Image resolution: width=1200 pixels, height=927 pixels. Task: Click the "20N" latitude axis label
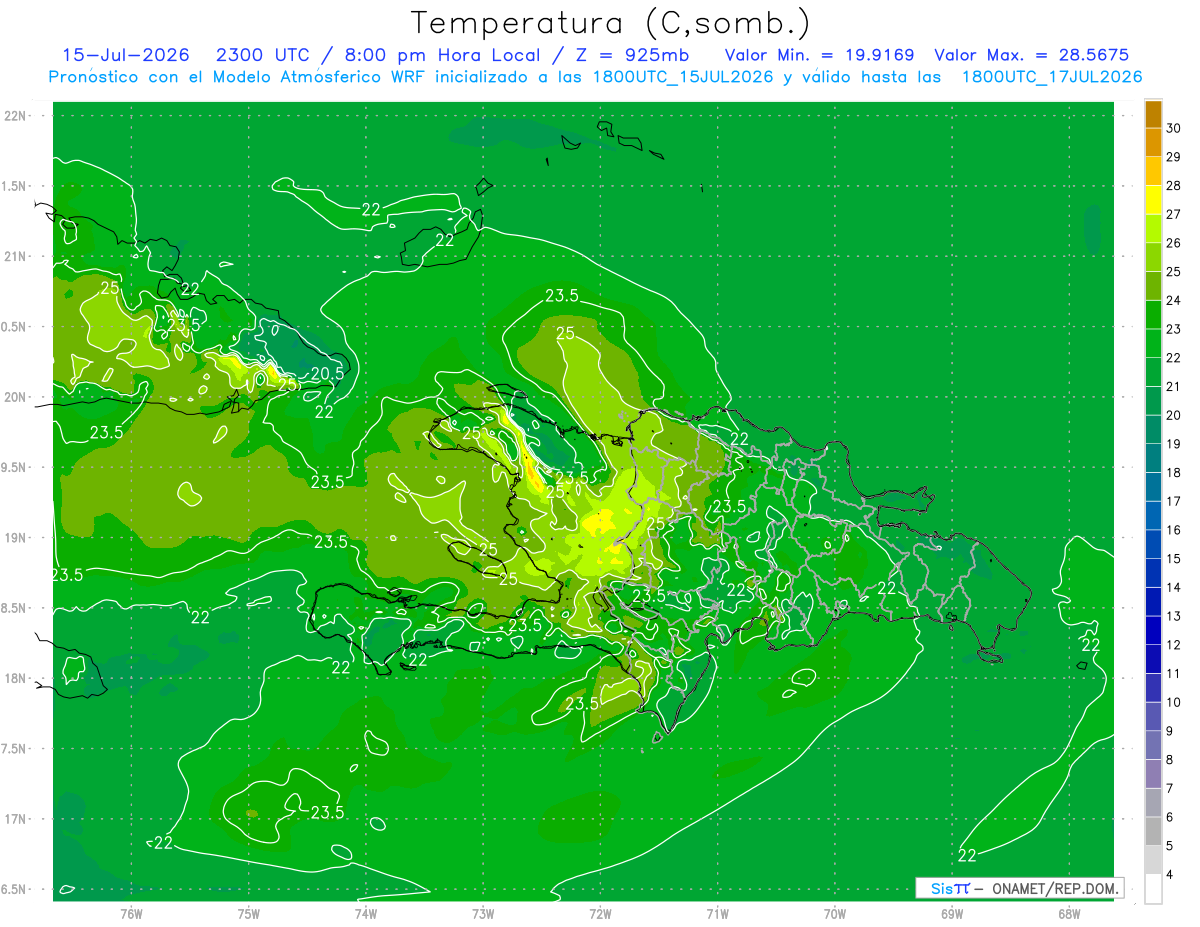(16, 397)
